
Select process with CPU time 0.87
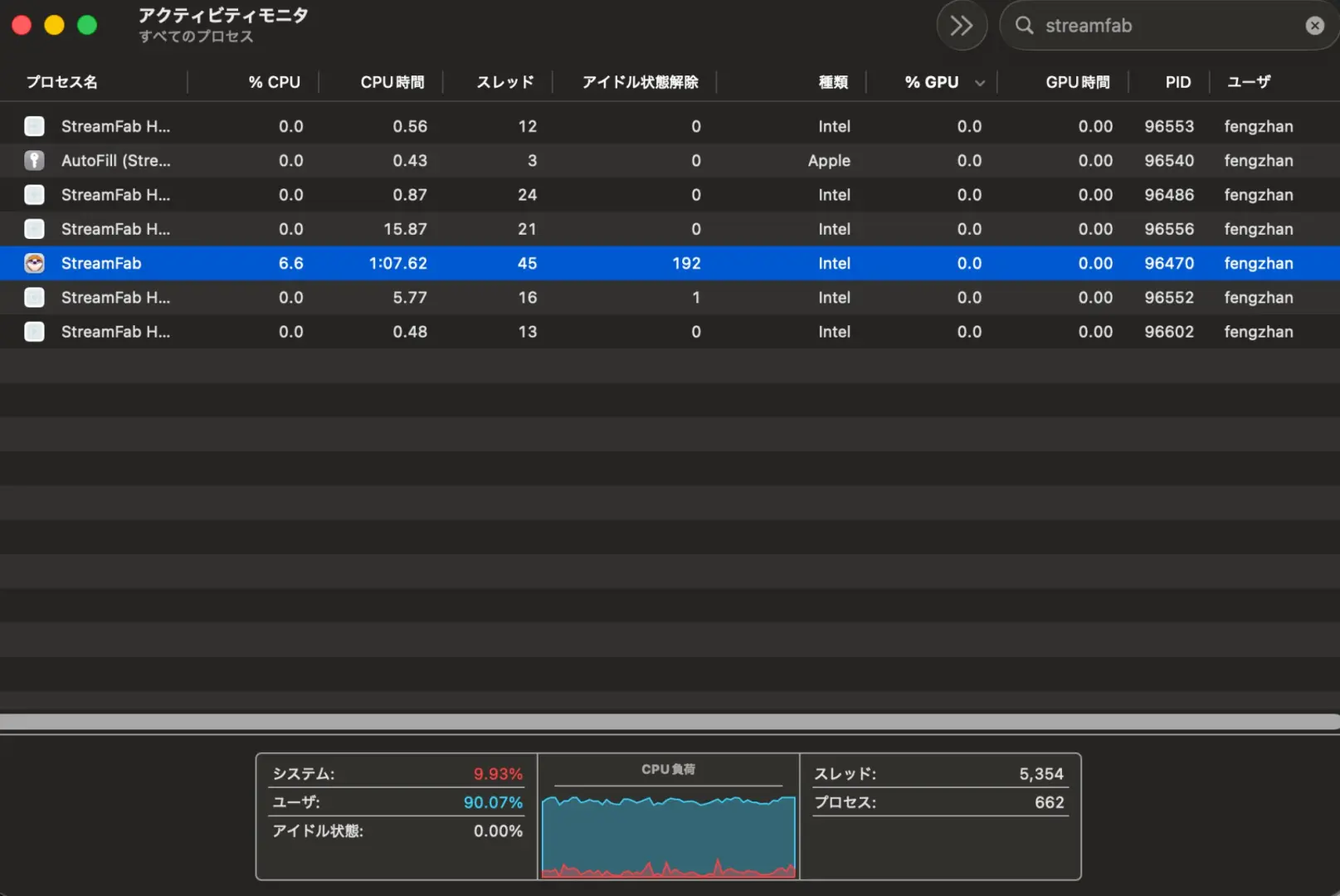pos(670,195)
